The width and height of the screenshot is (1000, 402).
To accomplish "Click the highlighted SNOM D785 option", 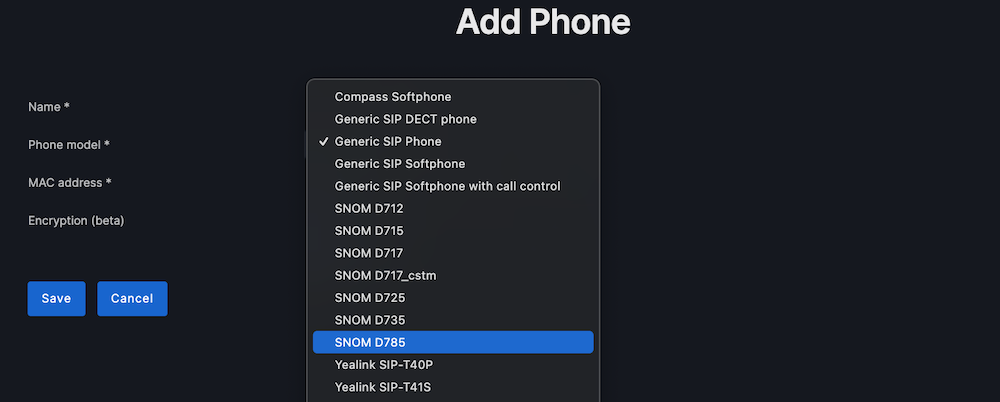I will pos(370,342).
